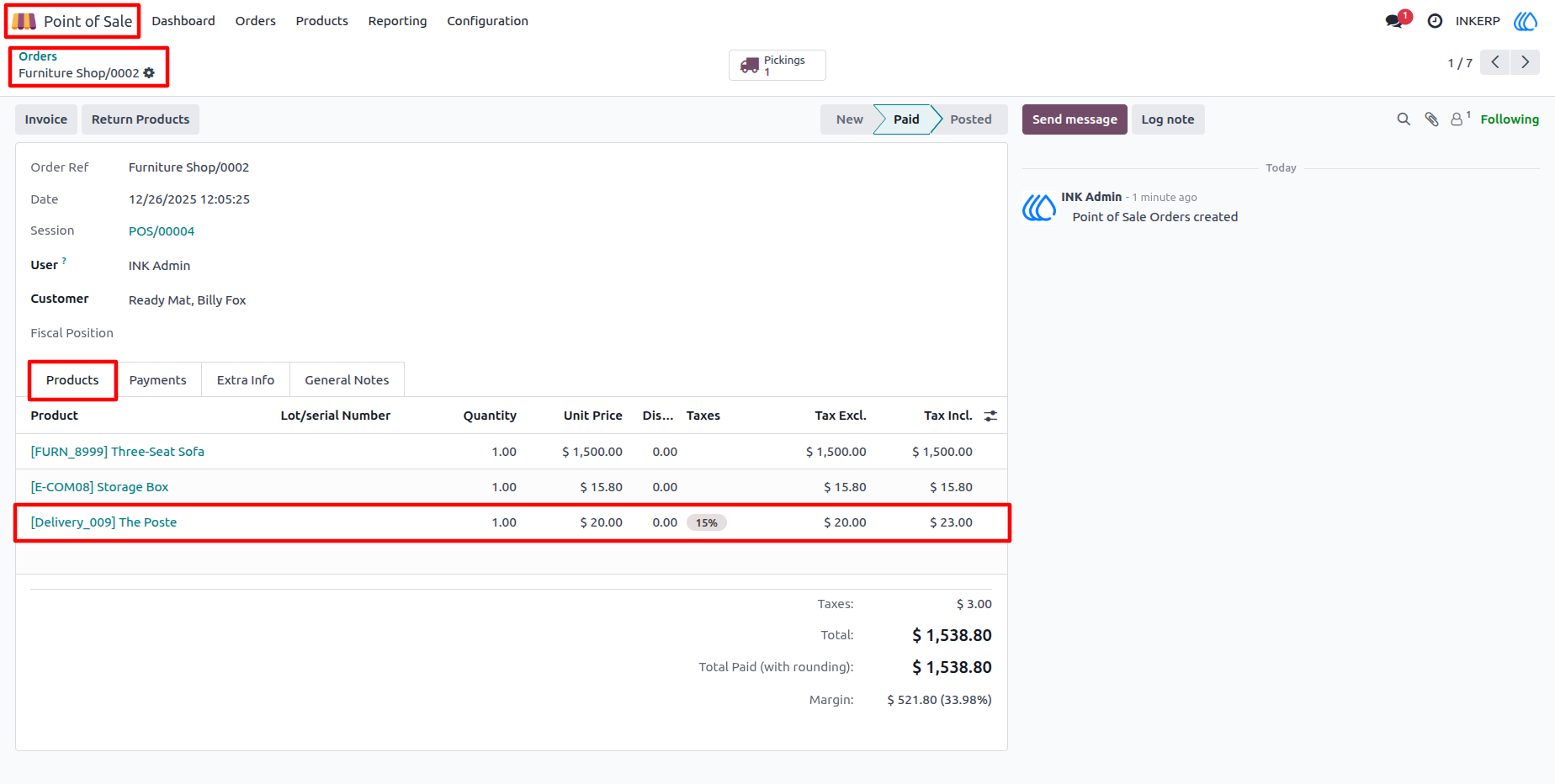Select the Products tab
Screen dimensions: 1555x784
tap(72, 380)
